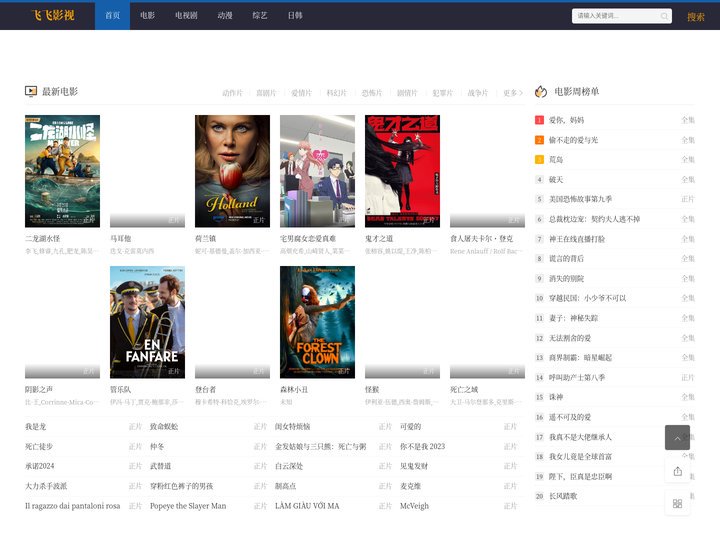Click the 阴影之声 movie title
720x540 pixels.
[x=39, y=389]
